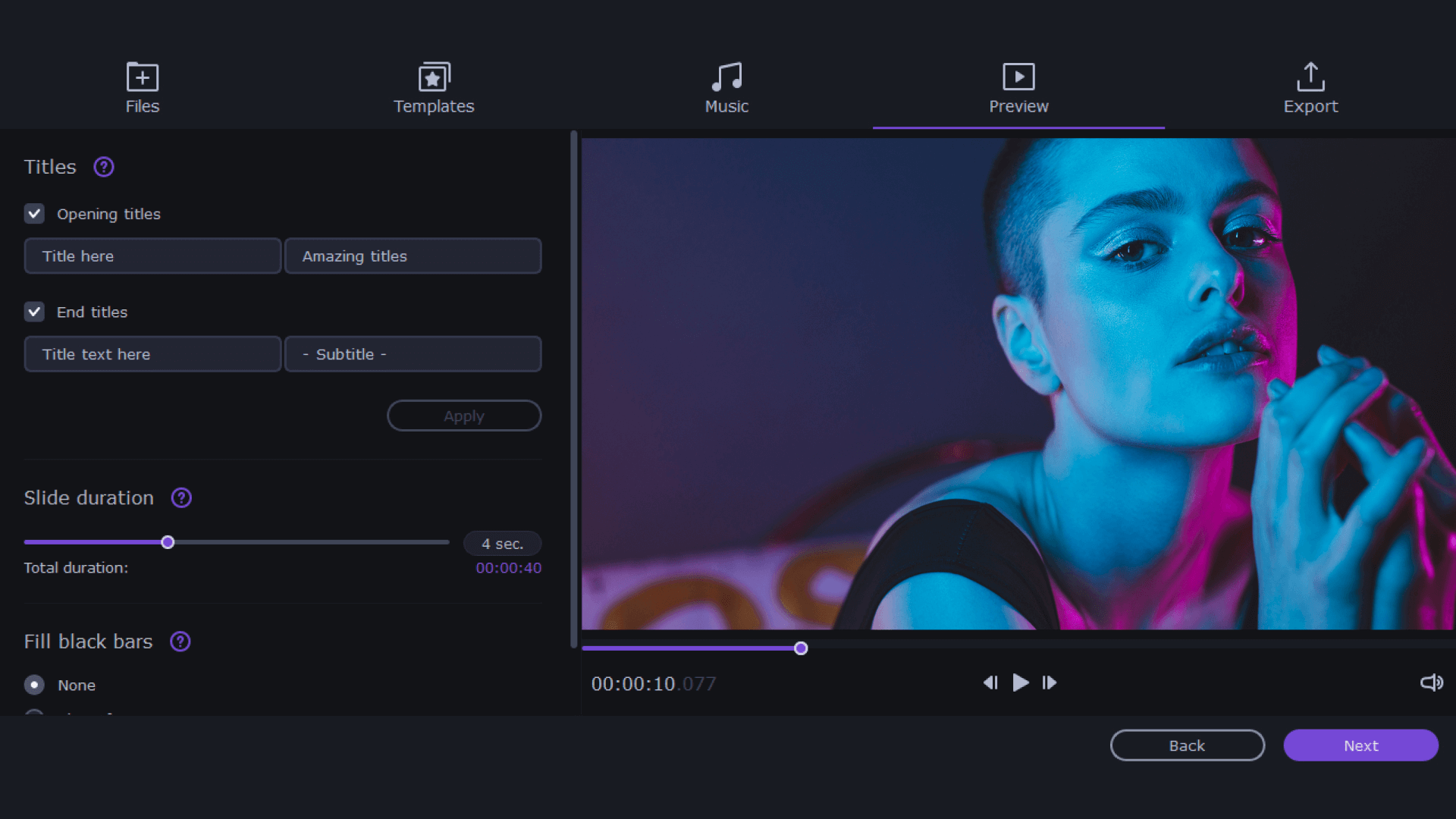Open the Slide duration help icon
1456x819 pixels.
(180, 498)
